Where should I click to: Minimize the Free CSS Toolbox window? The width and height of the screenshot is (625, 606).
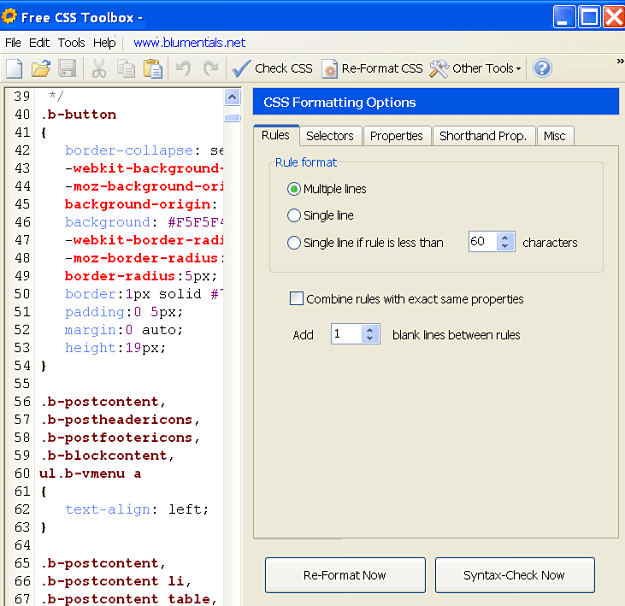tap(564, 17)
